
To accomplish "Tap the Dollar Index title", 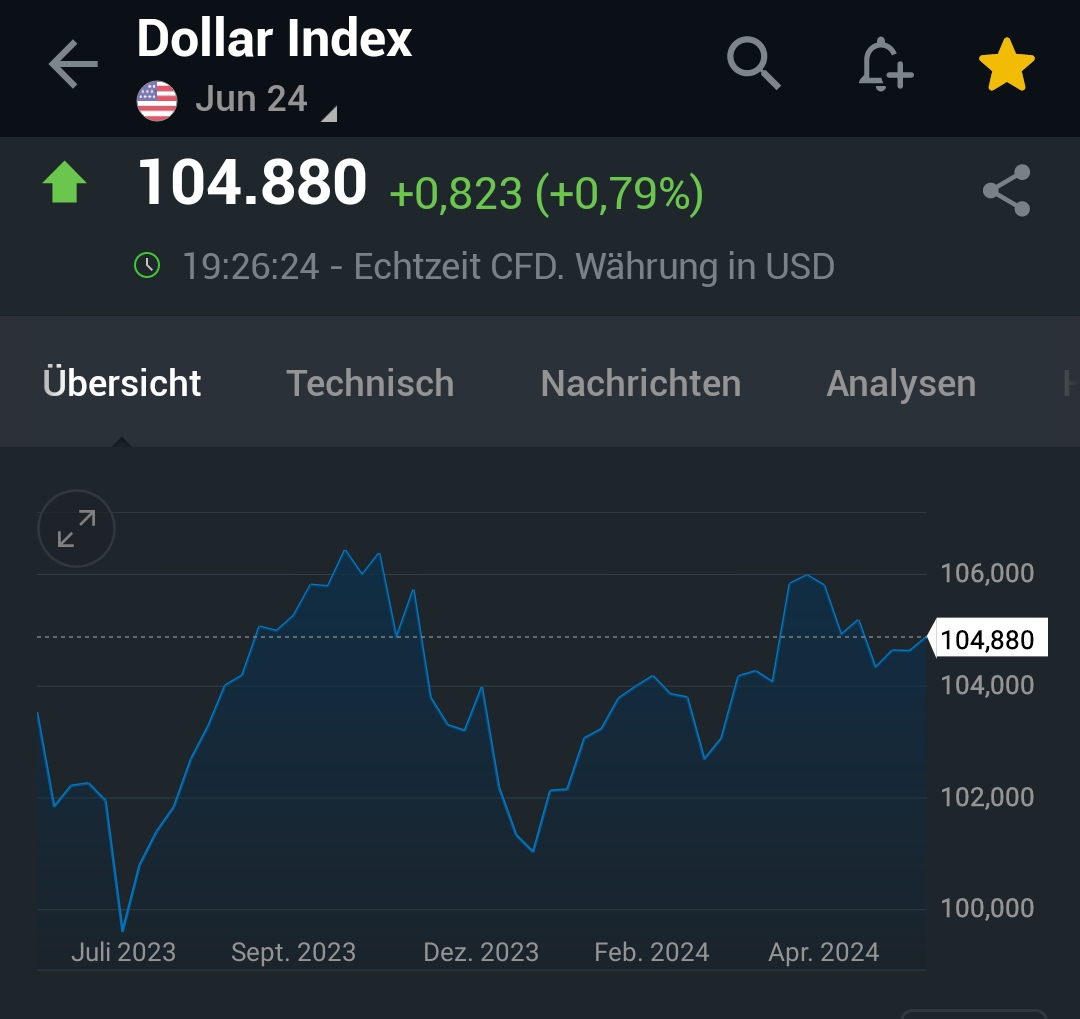I will (274, 40).
